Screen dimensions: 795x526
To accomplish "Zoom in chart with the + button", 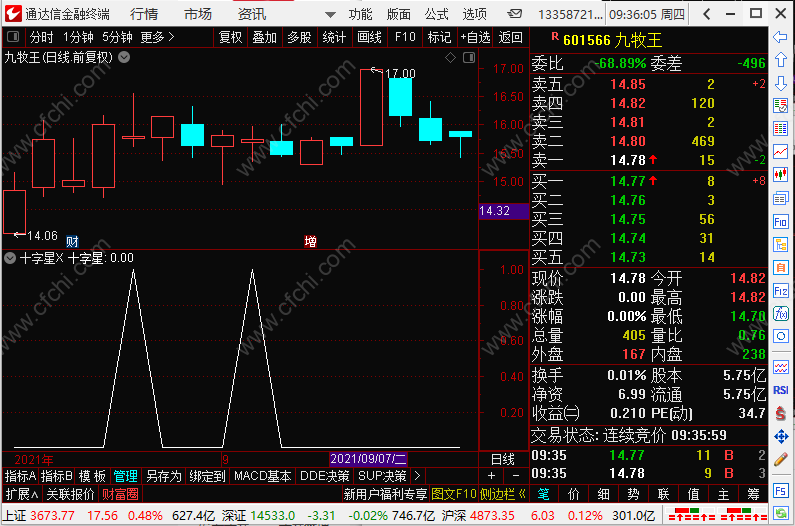I will (x=491, y=476).
